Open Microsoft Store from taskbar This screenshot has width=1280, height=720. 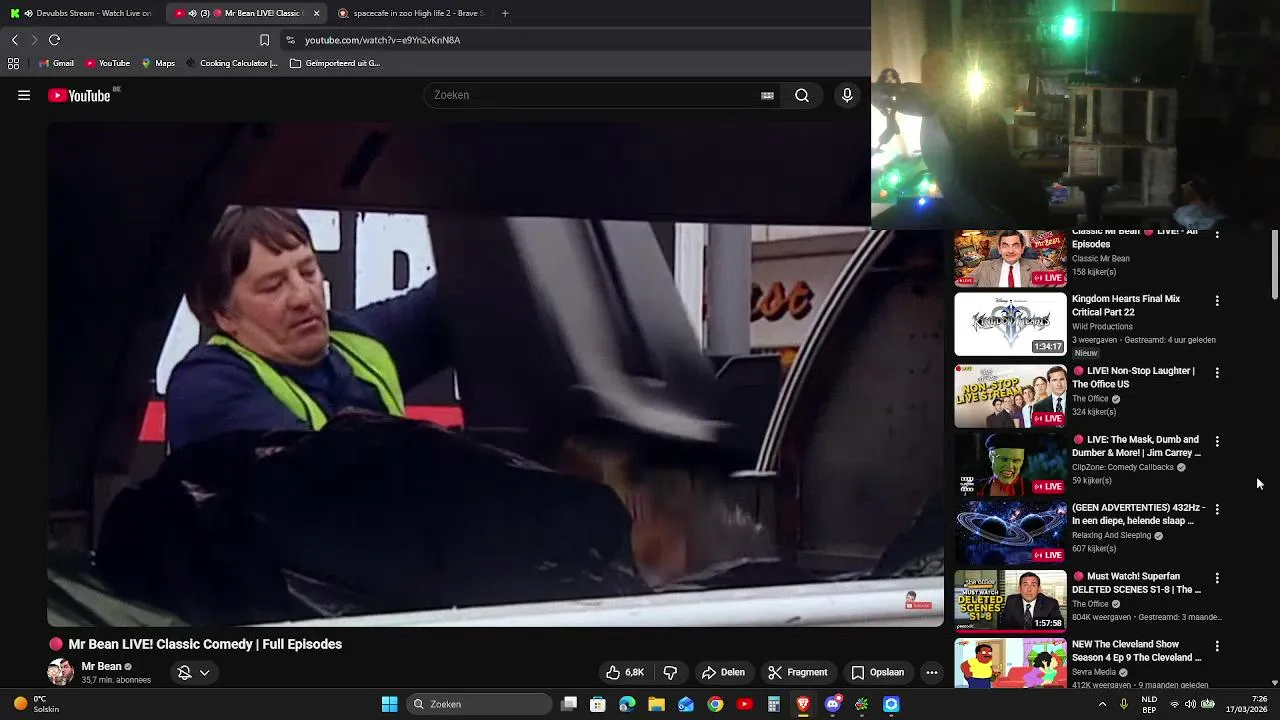(598, 704)
